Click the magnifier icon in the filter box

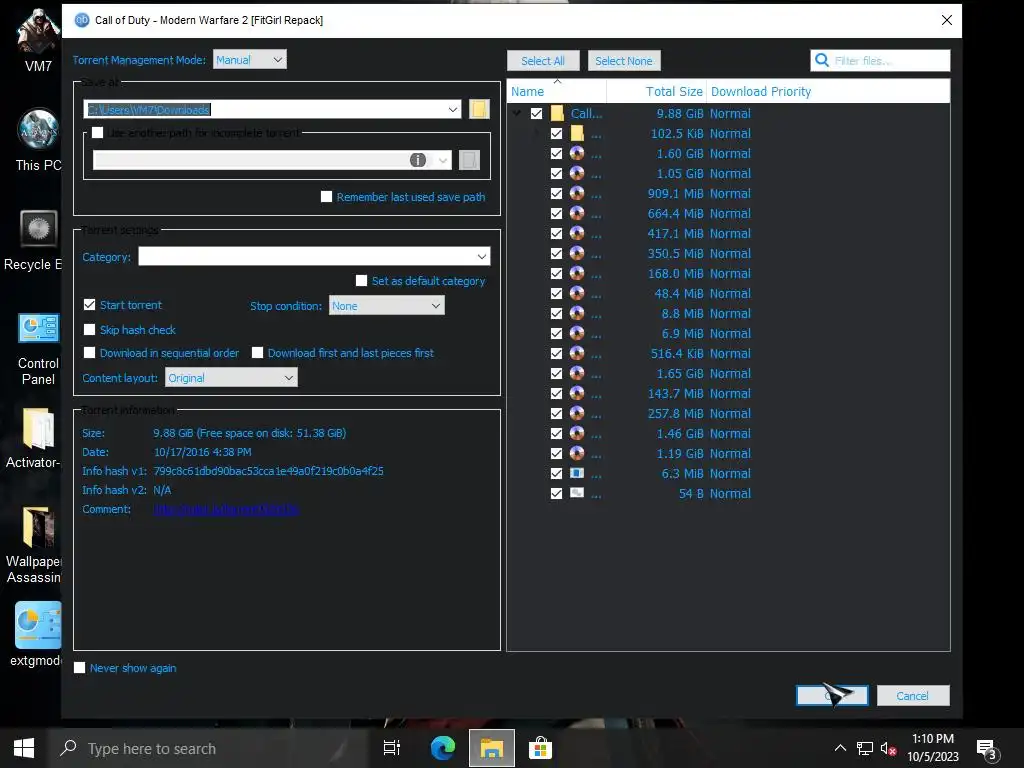tap(822, 60)
